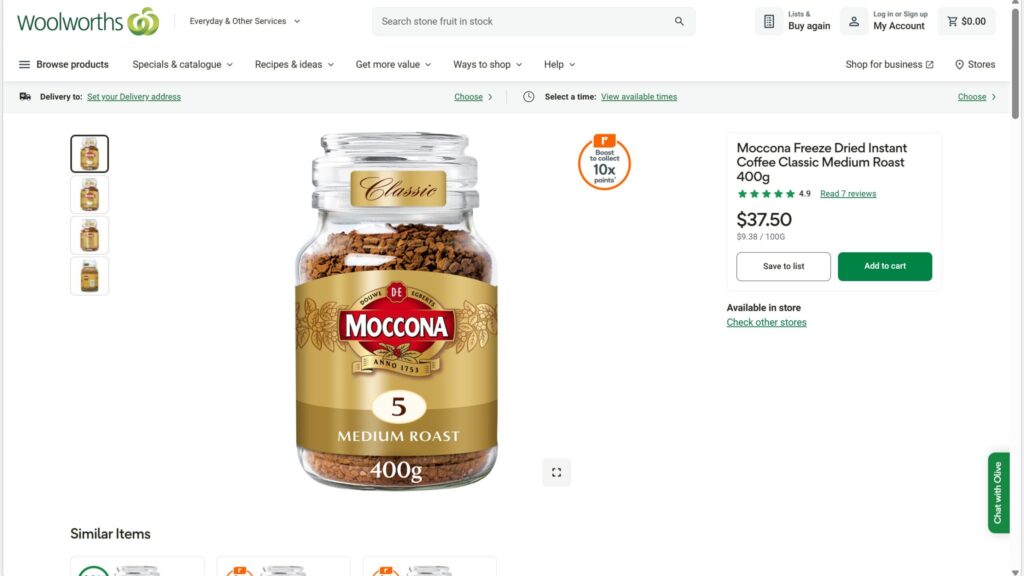Click the Stores location pin icon
This screenshot has height=576, width=1024.
point(959,64)
